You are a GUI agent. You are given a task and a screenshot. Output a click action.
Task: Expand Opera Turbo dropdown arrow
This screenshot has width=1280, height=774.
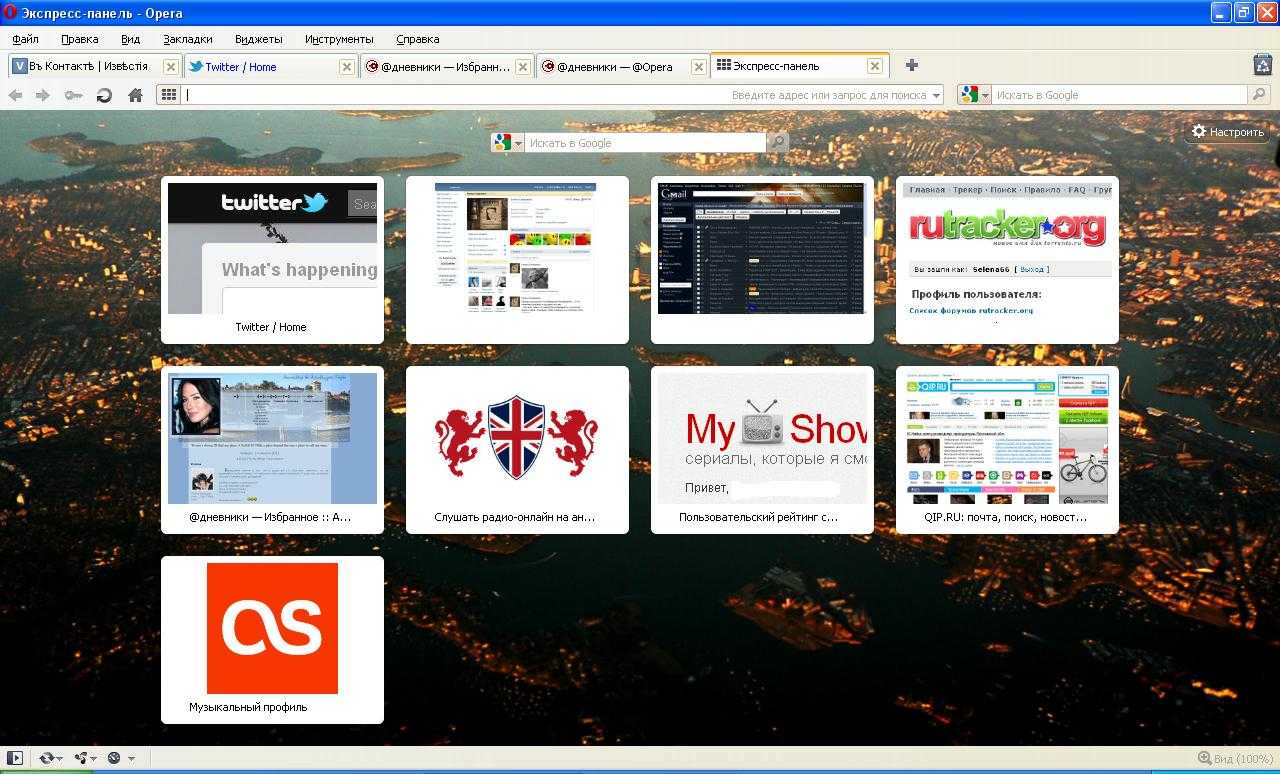(131, 759)
